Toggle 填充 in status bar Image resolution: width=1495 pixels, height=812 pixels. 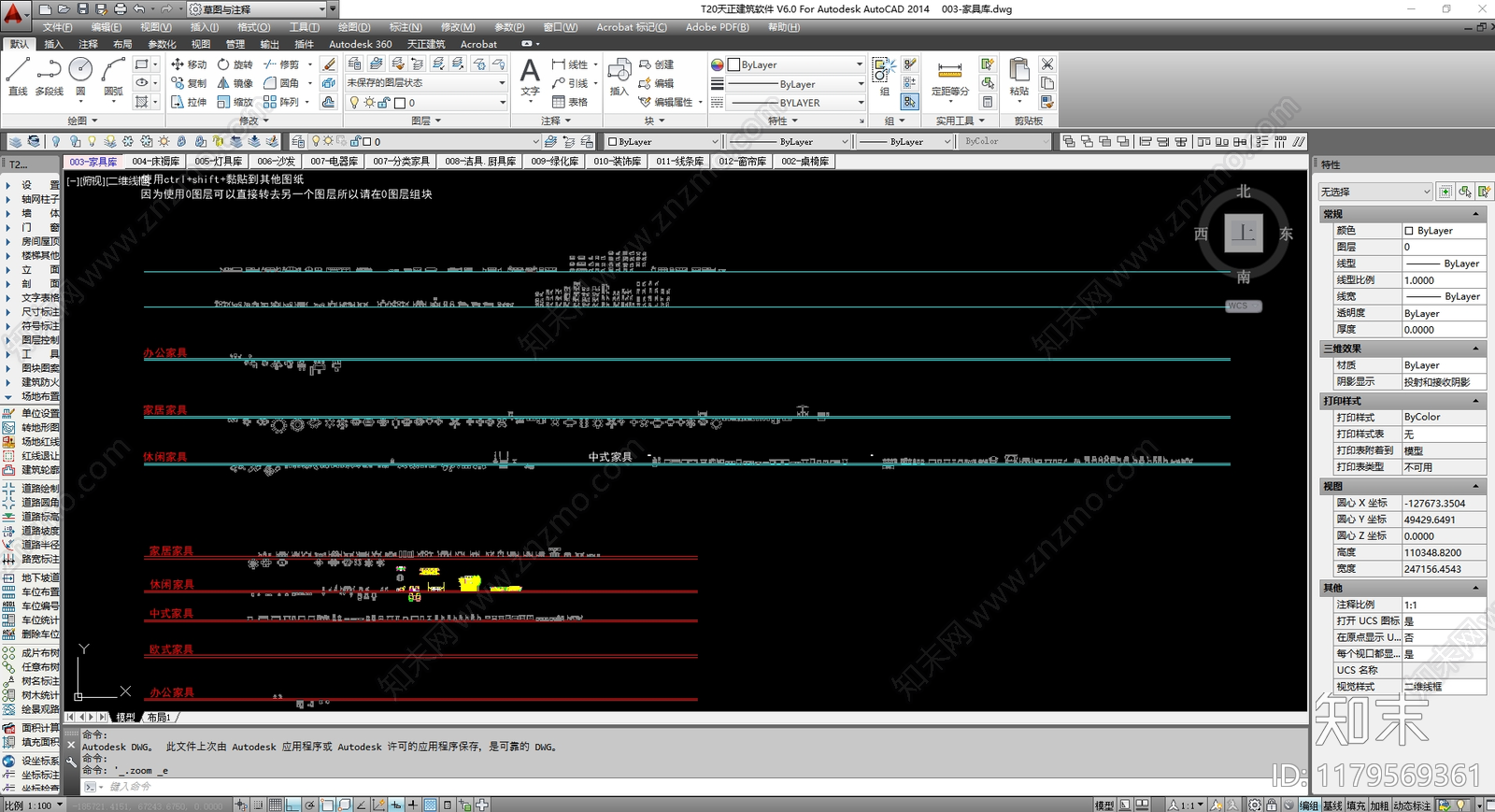pos(1356,805)
